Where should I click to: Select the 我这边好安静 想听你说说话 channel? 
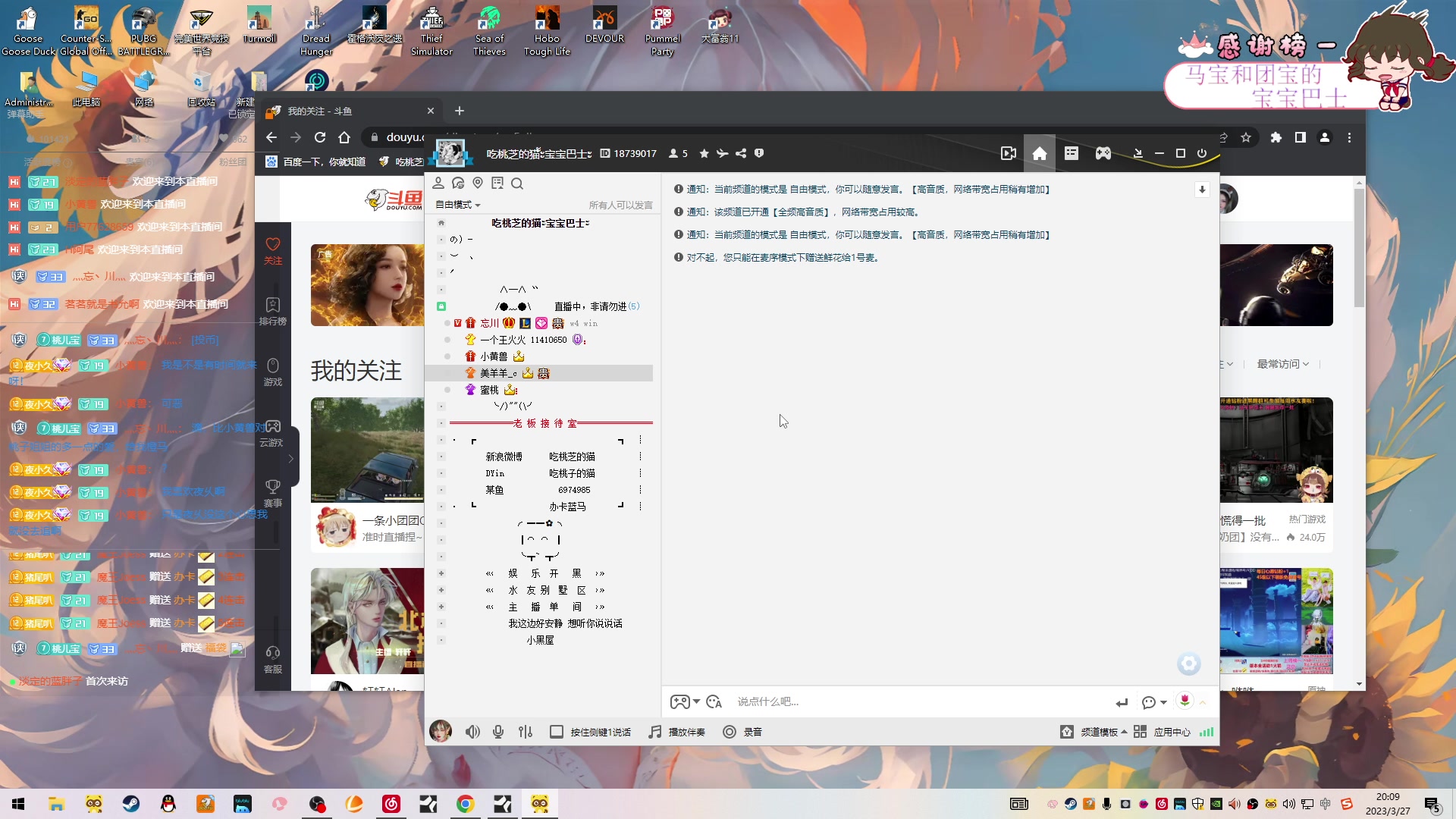coord(565,623)
